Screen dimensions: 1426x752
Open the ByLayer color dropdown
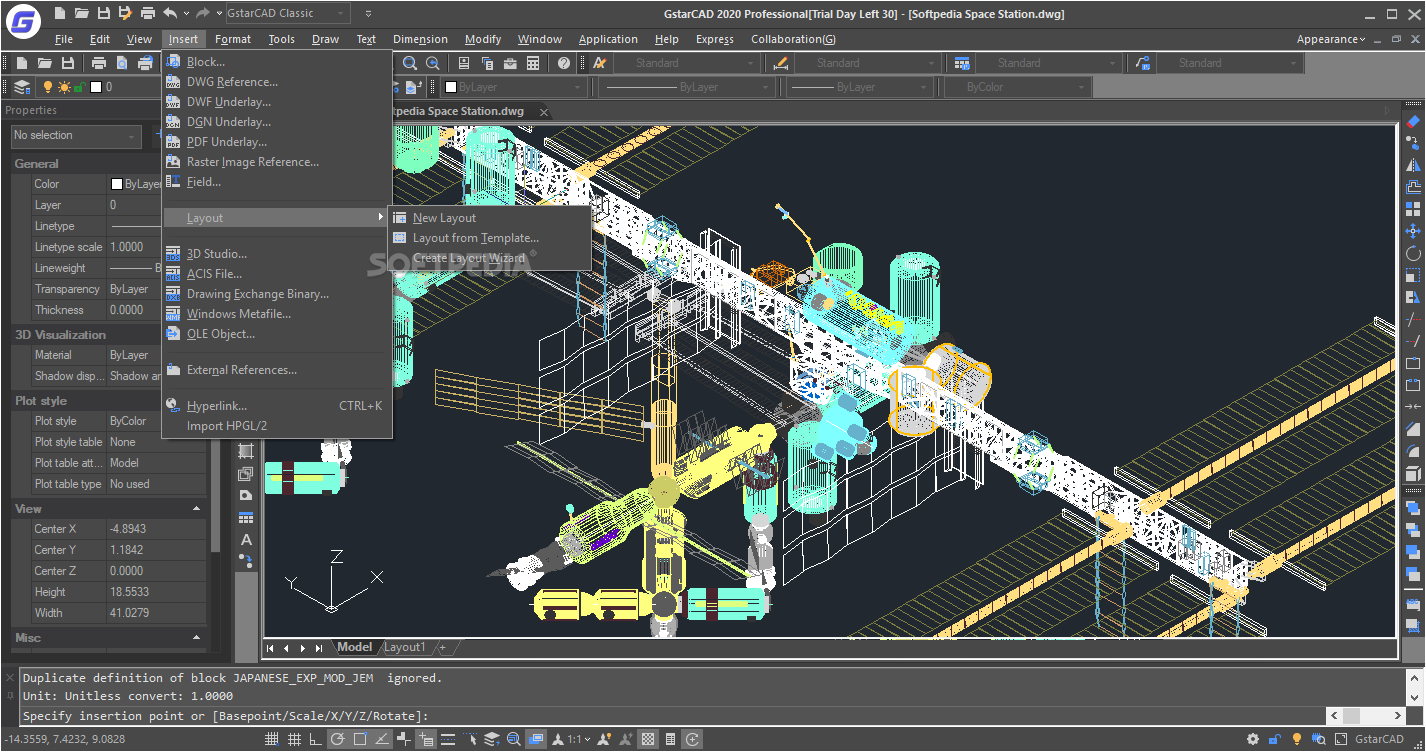point(516,87)
